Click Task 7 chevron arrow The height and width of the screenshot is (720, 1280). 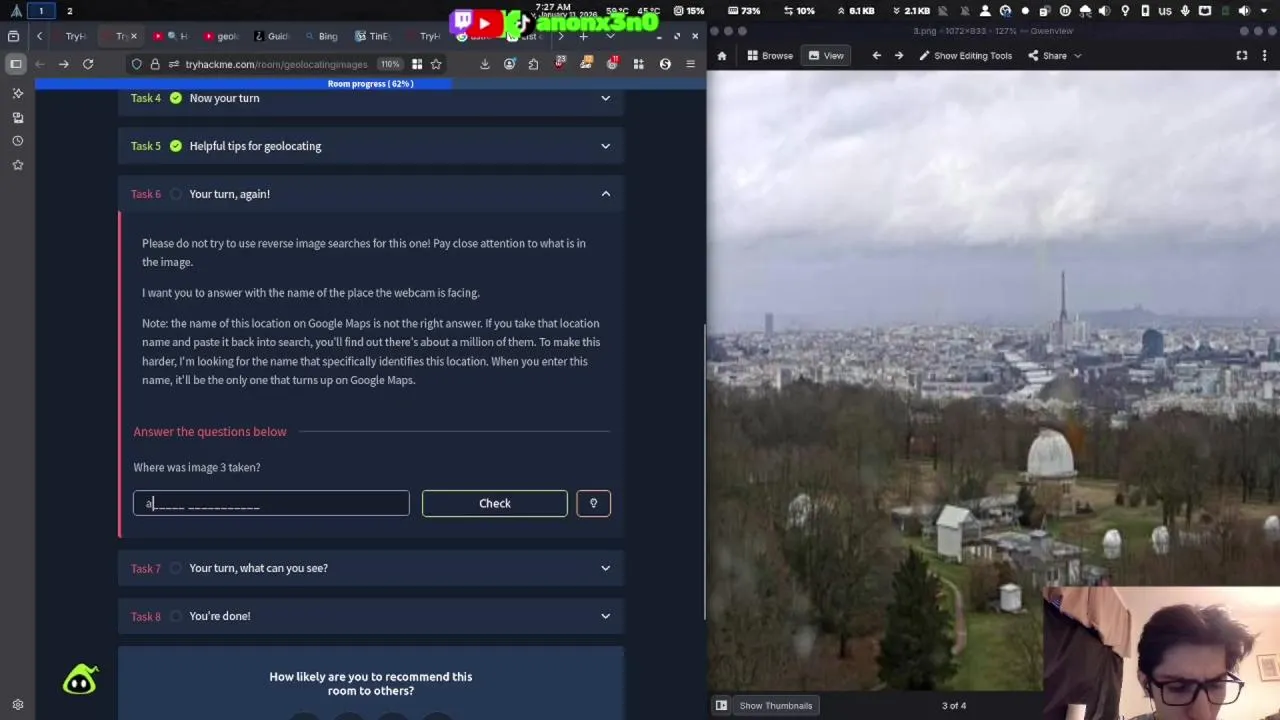605,568
